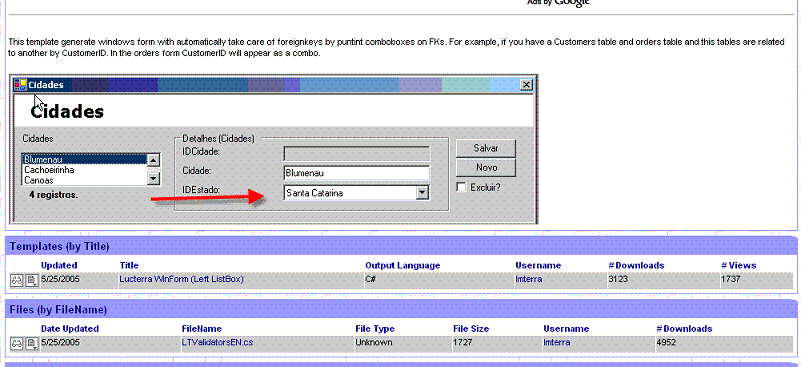The height and width of the screenshot is (367, 801).
Task: Click the Cidades window title bar icon
Action: click(20, 84)
